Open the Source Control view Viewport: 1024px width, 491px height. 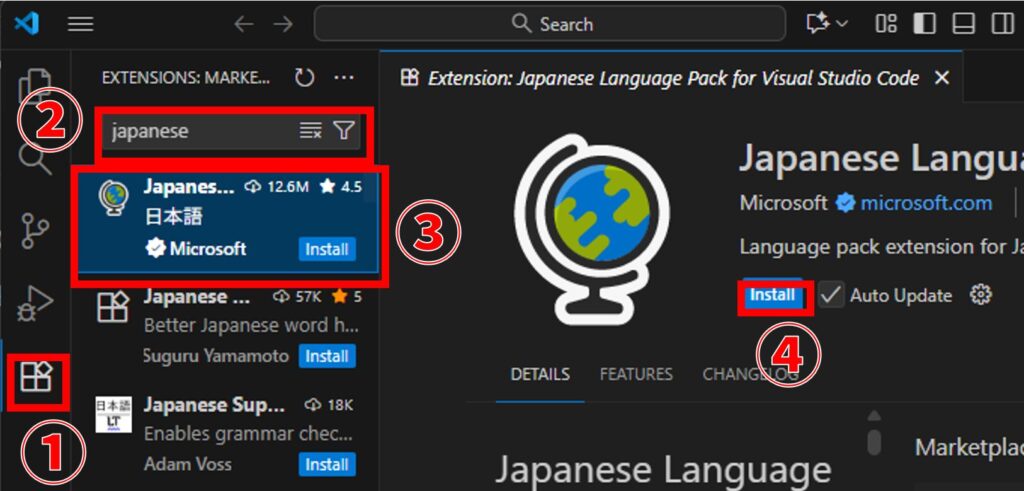pos(35,230)
